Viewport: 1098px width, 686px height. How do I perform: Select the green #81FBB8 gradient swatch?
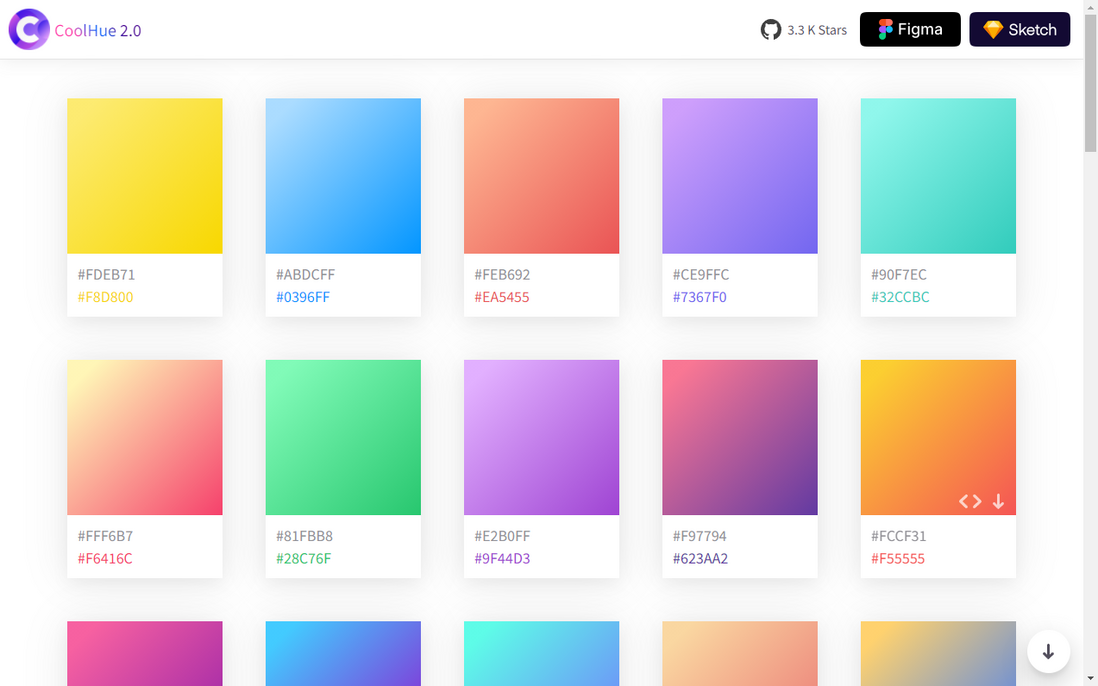point(343,438)
